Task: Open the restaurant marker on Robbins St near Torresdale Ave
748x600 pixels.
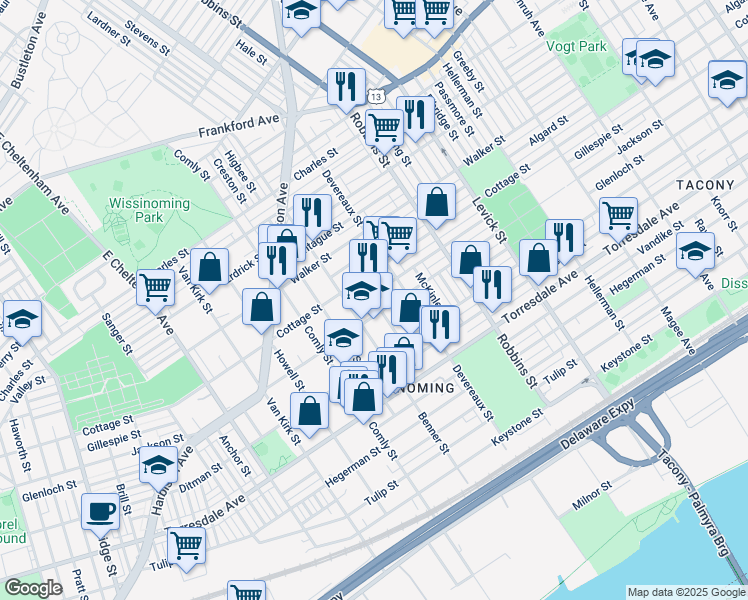Action: coord(492,286)
